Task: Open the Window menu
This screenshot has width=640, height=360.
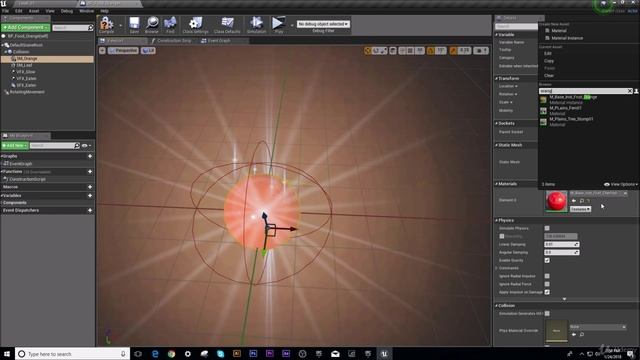Action: click(87, 11)
